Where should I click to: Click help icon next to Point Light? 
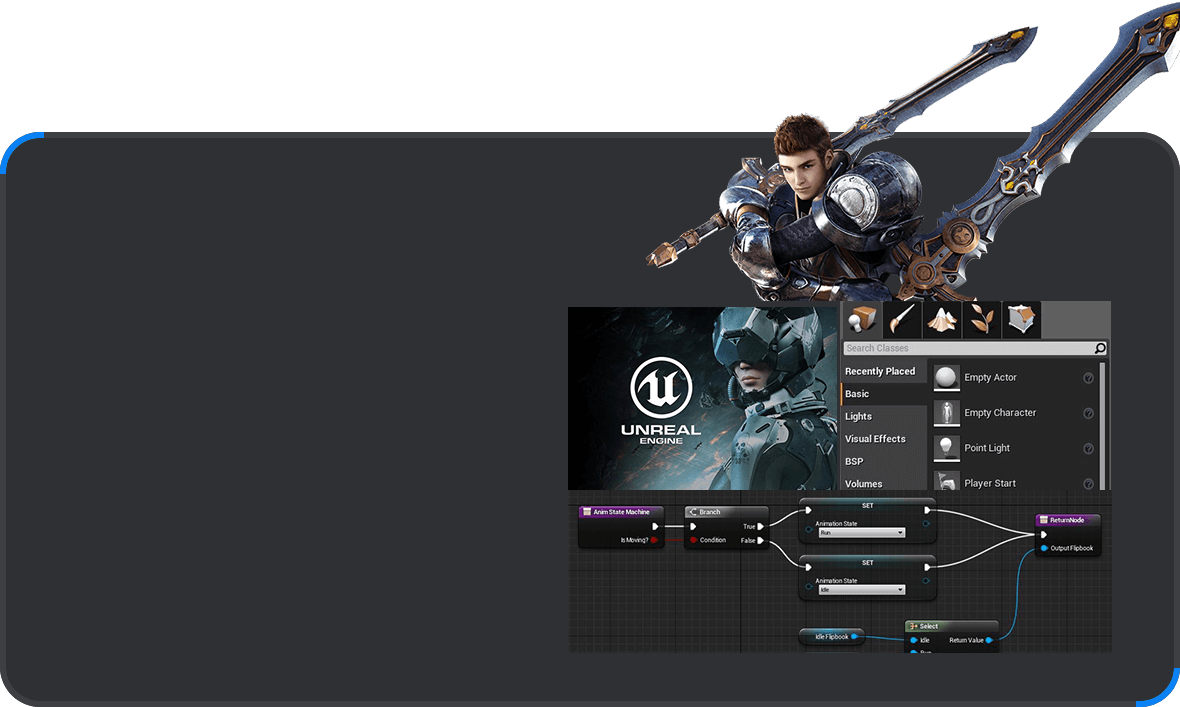pos(1088,448)
